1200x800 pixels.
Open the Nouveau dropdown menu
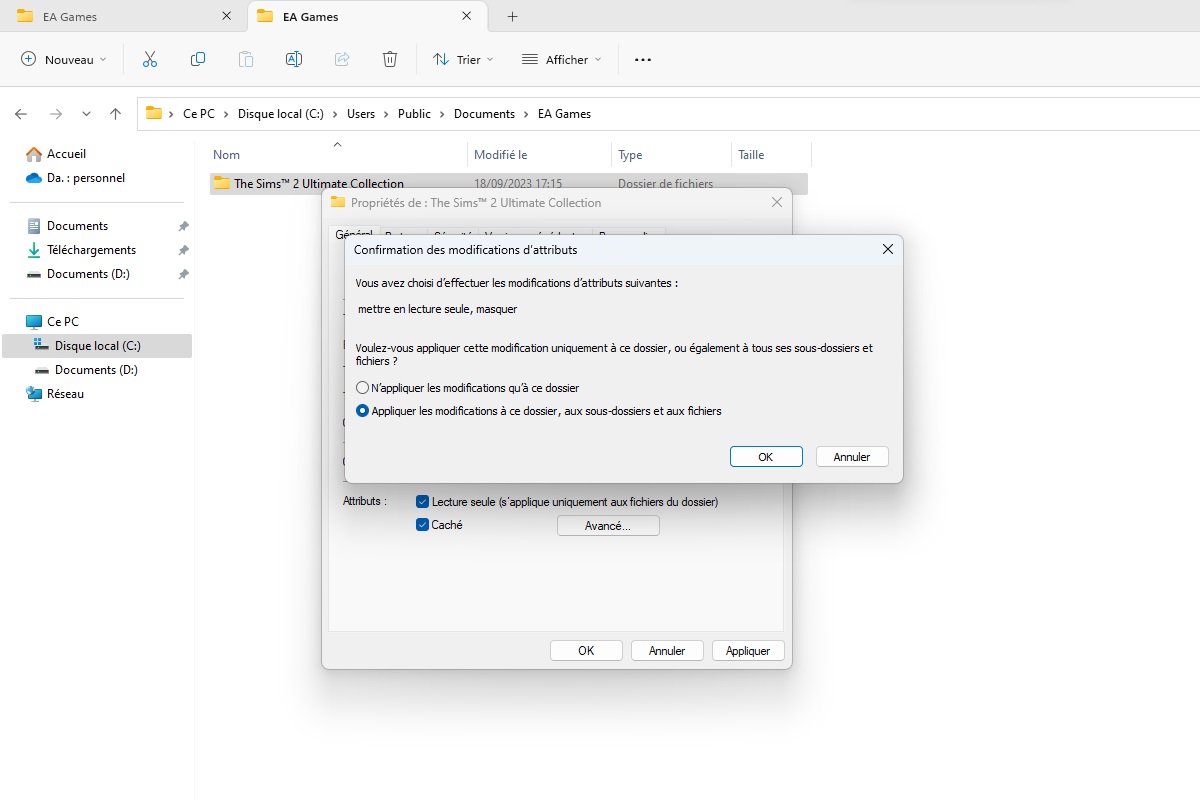pyautogui.click(x=64, y=60)
